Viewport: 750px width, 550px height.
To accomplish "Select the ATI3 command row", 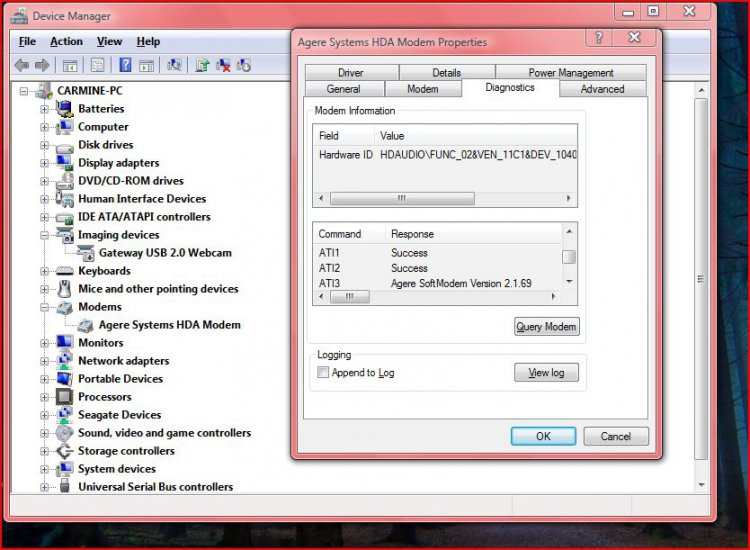I will 437,283.
